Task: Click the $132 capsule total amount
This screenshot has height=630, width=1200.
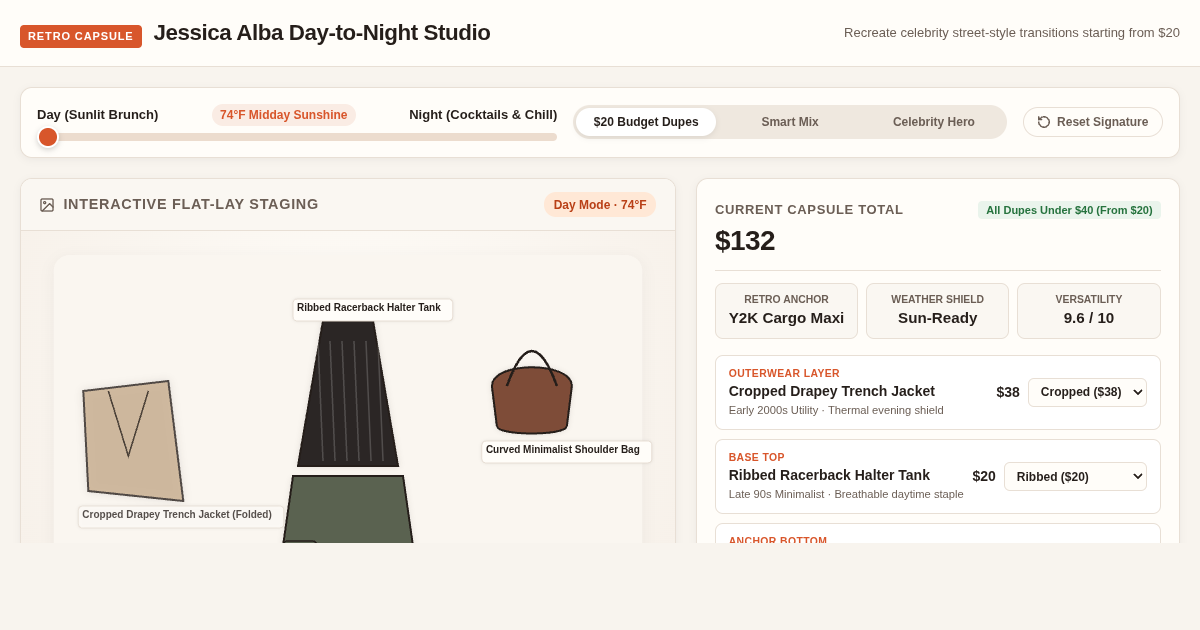Action: [745, 241]
